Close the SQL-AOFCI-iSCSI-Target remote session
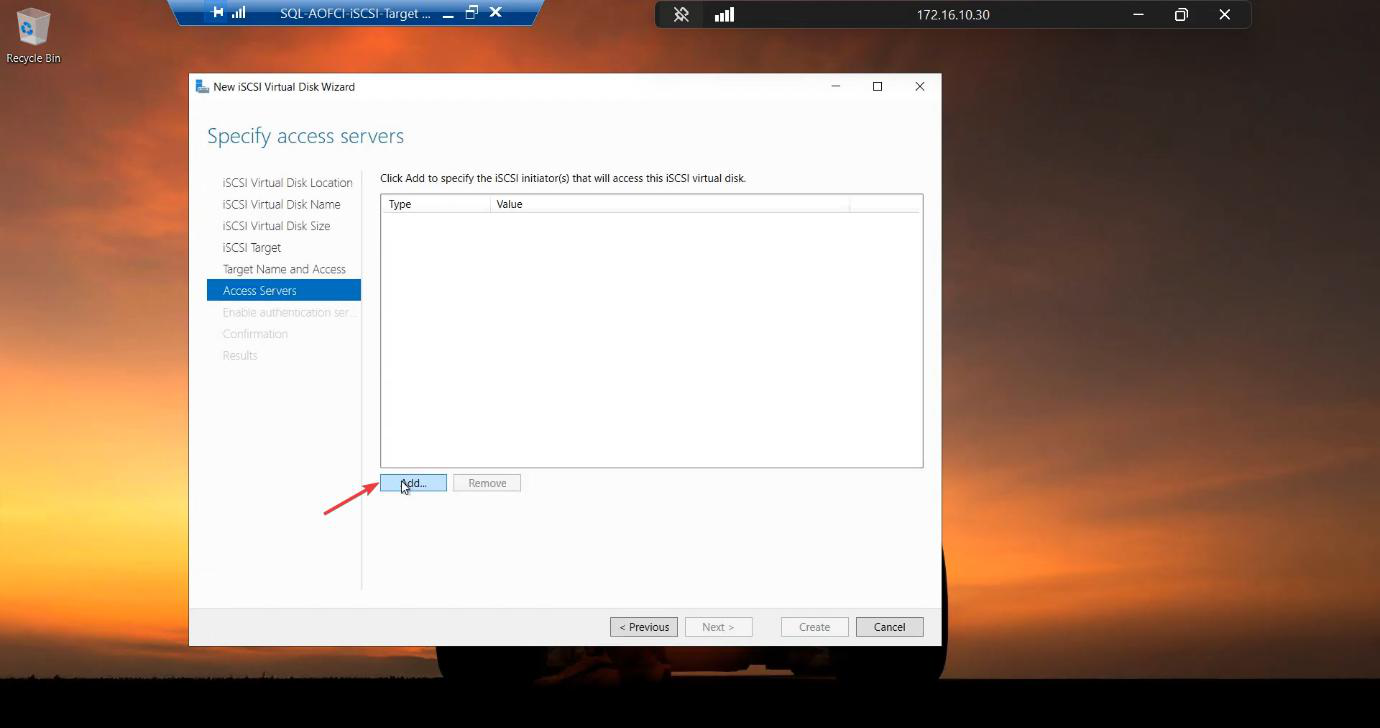The width and height of the screenshot is (1380, 728). coord(496,13)
